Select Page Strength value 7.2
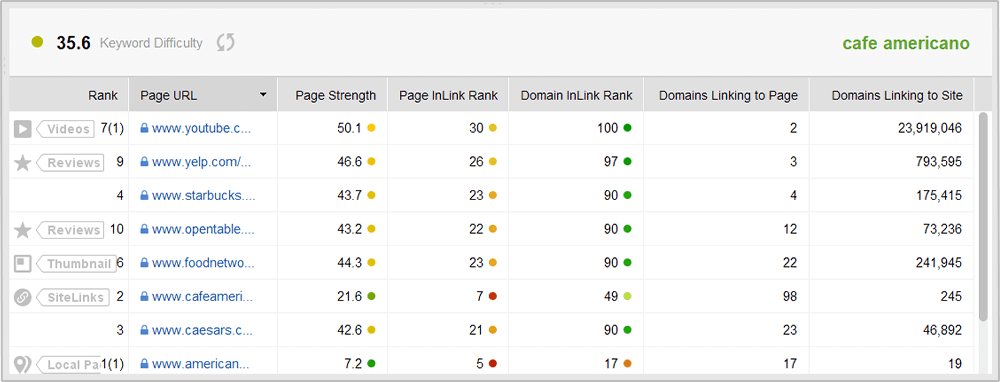Image resolution: width=1000 pixels, height=382 pixels. 353,364
